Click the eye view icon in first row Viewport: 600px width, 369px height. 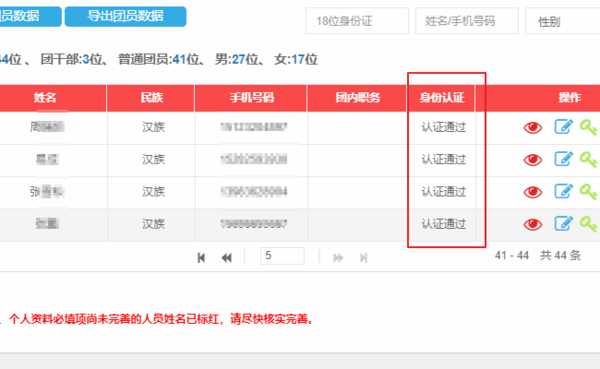point(533,127)
